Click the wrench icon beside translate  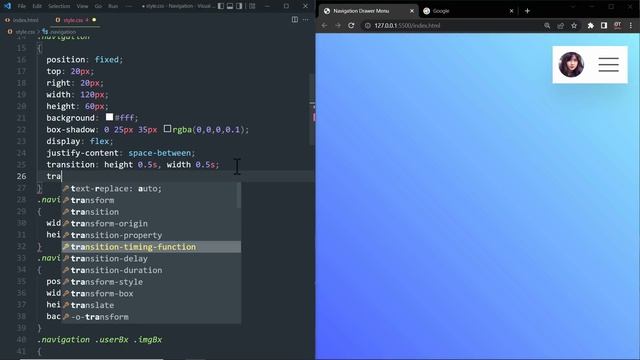point(66,305)
